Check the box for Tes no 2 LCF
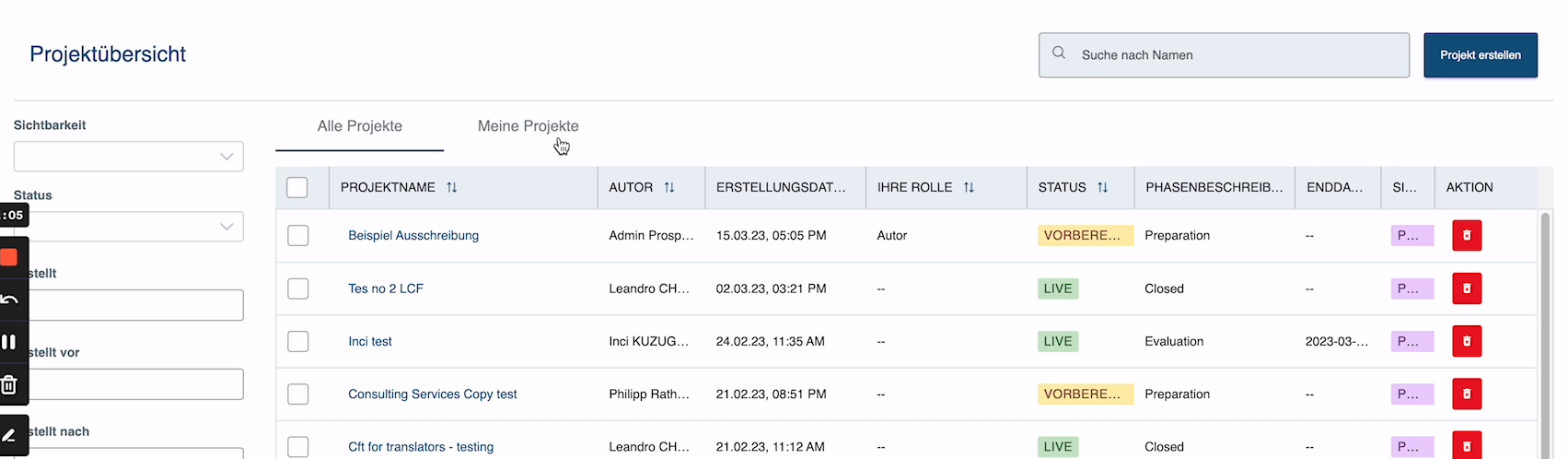The width and height of the screenshot is (1568, 459). 297,288
